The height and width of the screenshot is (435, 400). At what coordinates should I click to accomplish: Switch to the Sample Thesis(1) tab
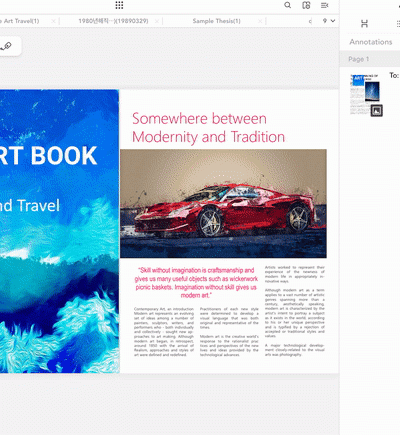216,21
